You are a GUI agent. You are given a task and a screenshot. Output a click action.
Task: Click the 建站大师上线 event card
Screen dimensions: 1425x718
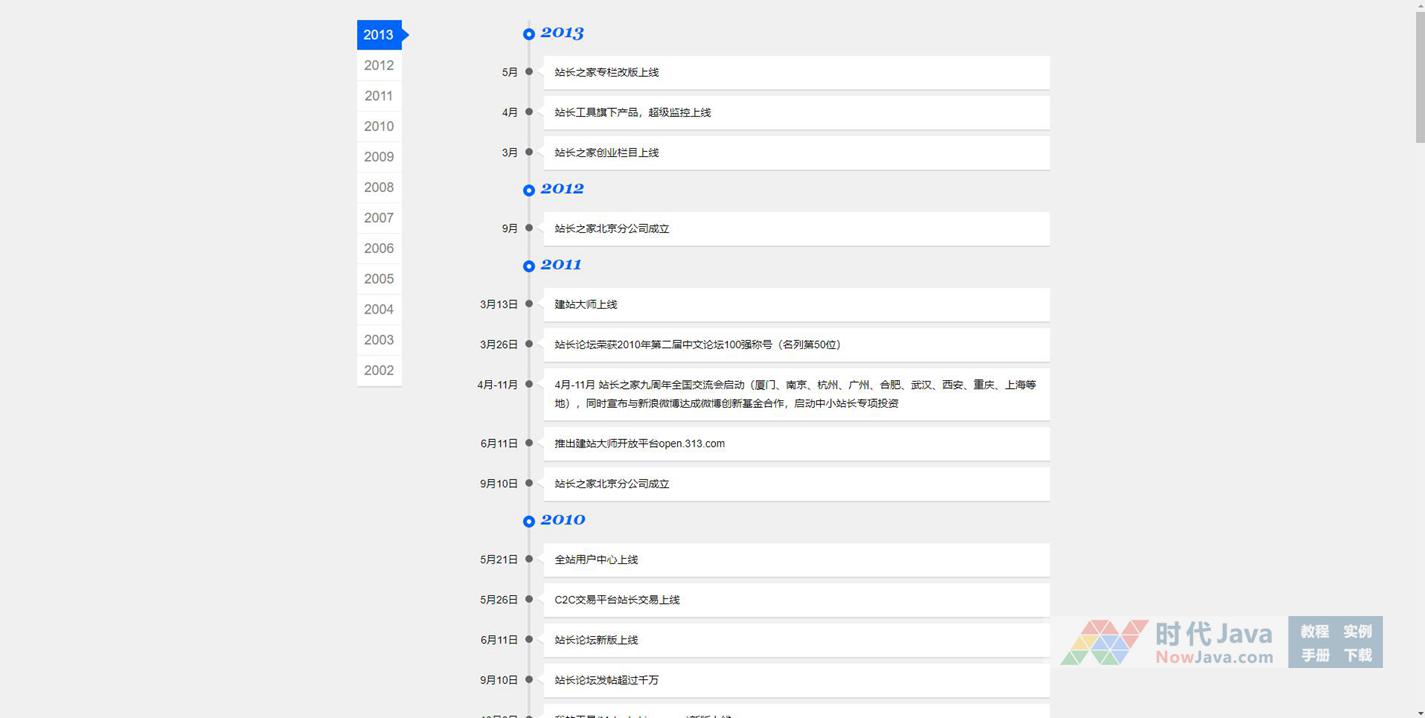coord(796,304)
